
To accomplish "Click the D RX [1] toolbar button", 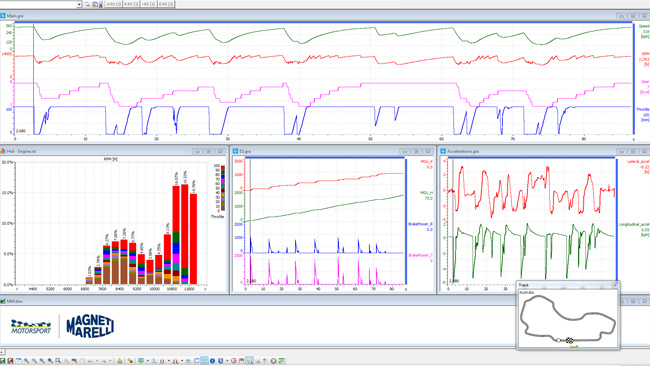I will click(166, 4).
